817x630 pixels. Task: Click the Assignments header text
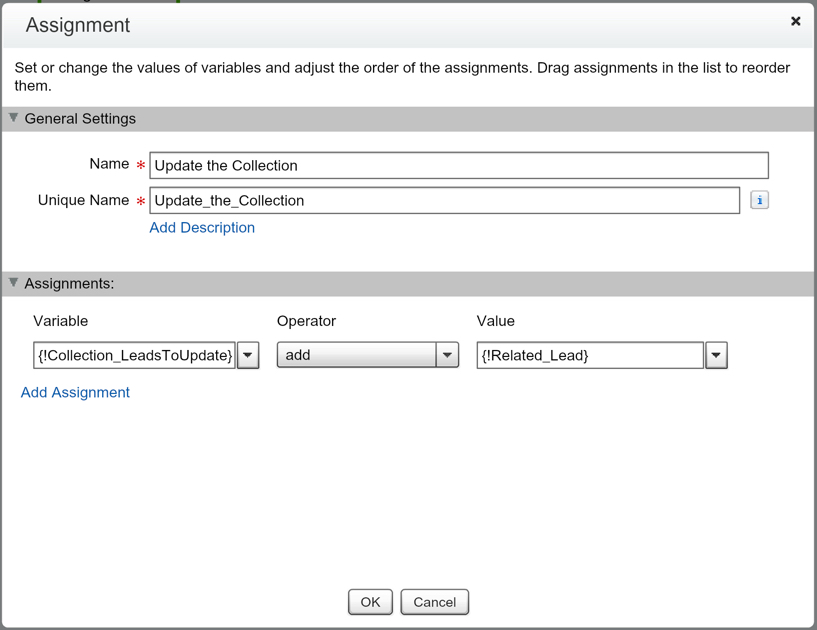click(x=69, y=283)
